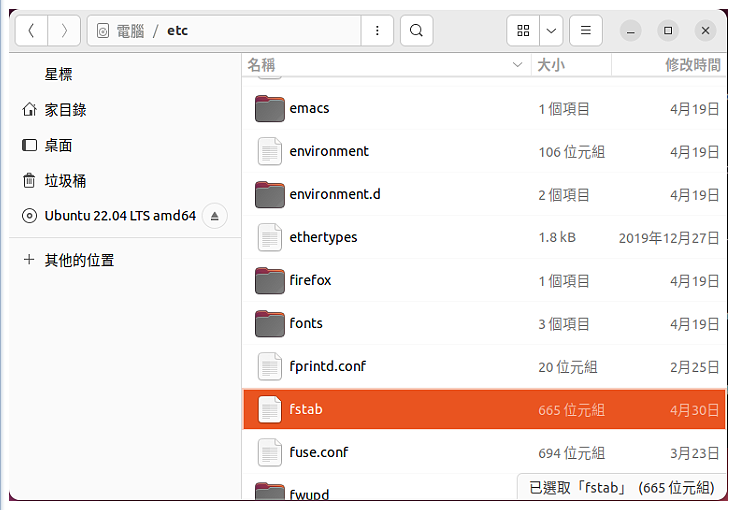The height and width of the screenshot is (510, 756).
Task: Click the disk icon in the path bar
Action: pos(103,31)
